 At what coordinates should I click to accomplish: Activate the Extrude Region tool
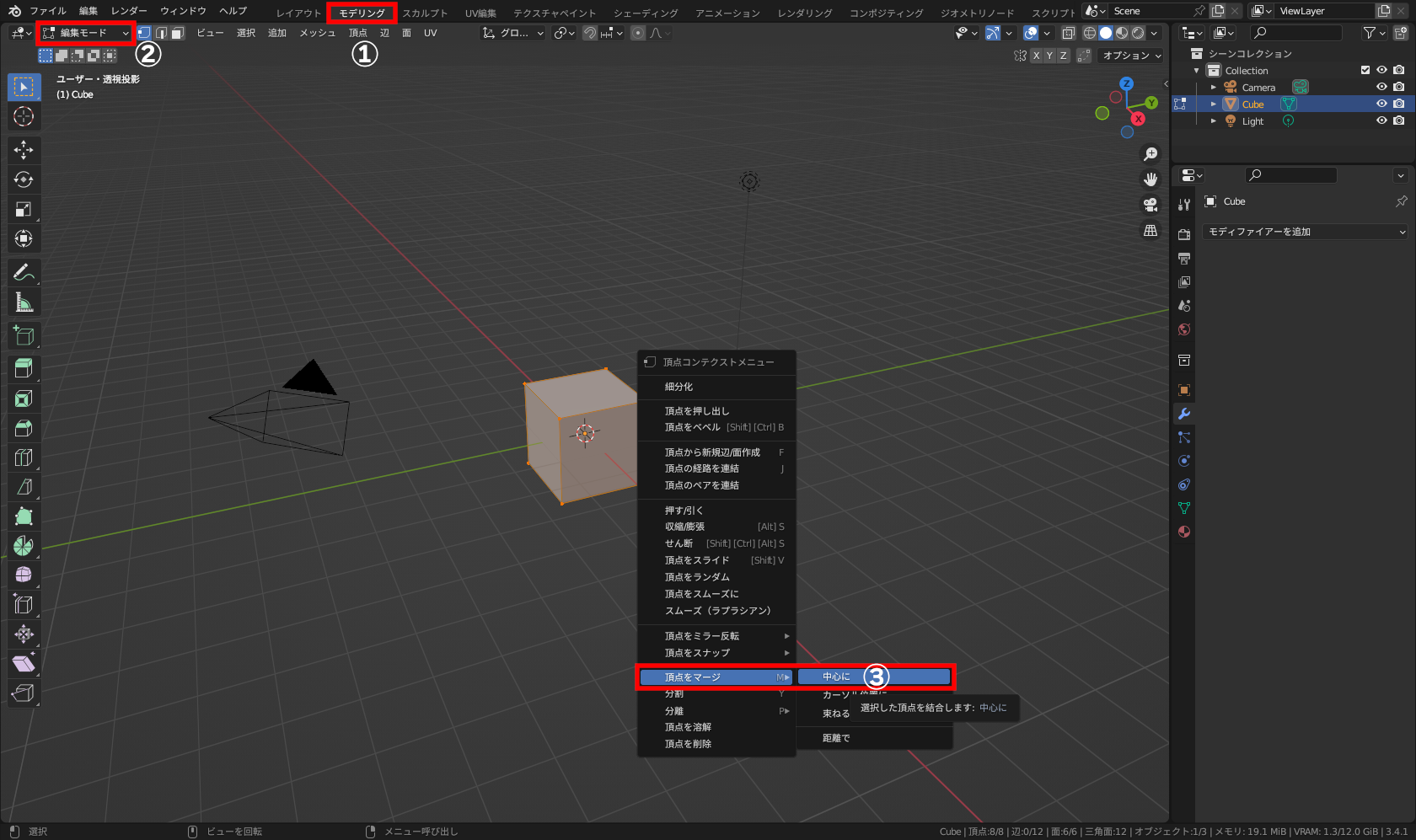click(x=24, y=369)
